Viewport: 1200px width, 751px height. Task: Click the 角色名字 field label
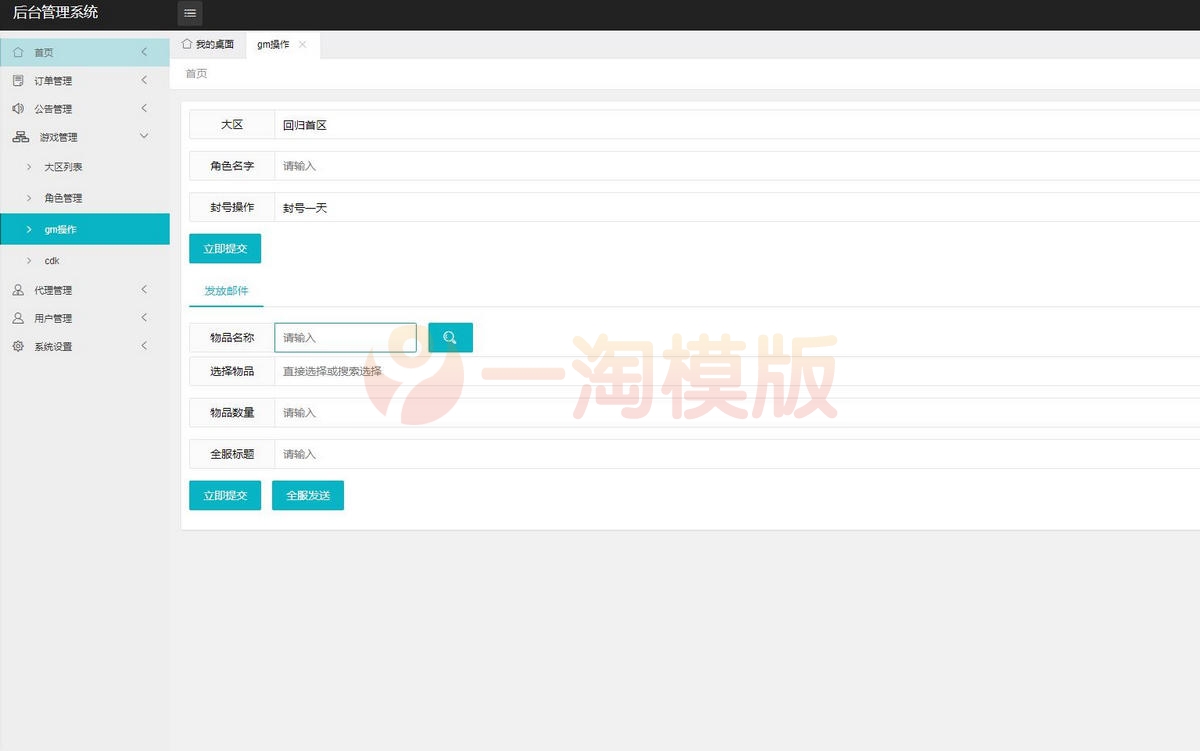pyautogui.click(x=232, y=166)
